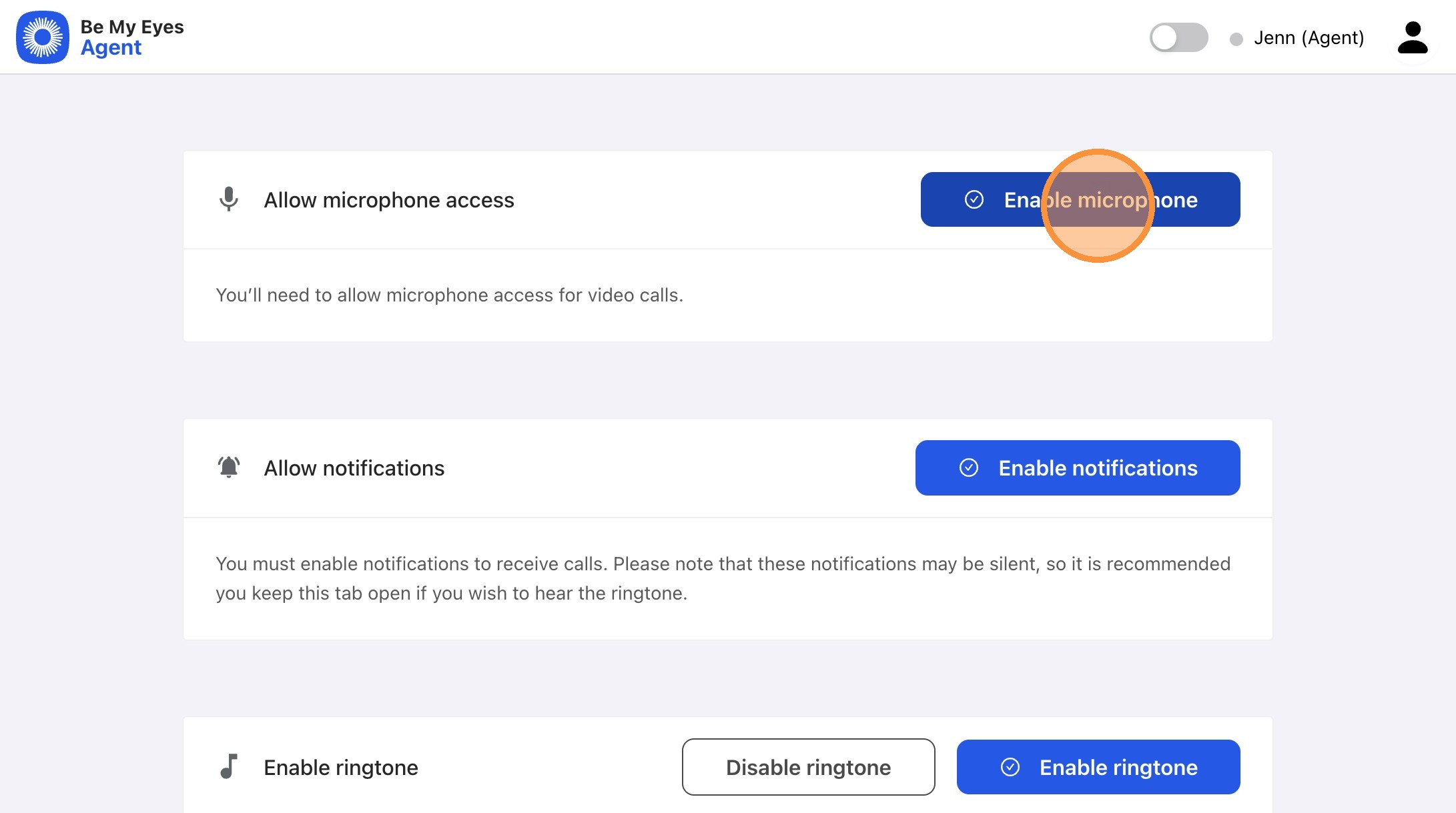
Task: Click the Jenn (Agent) name label
Action: point(1309,38)
